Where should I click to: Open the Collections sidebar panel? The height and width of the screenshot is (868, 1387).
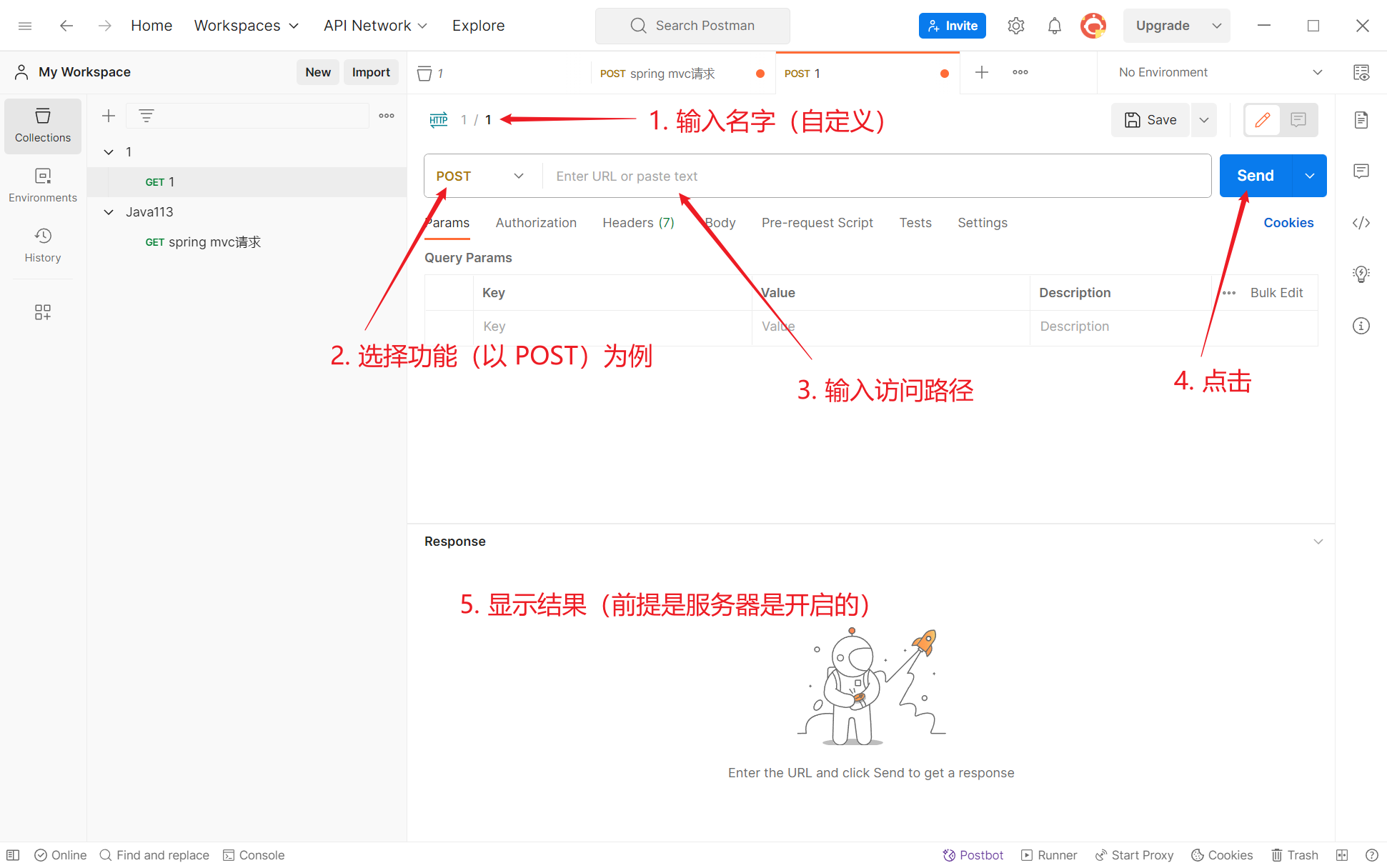43,126
